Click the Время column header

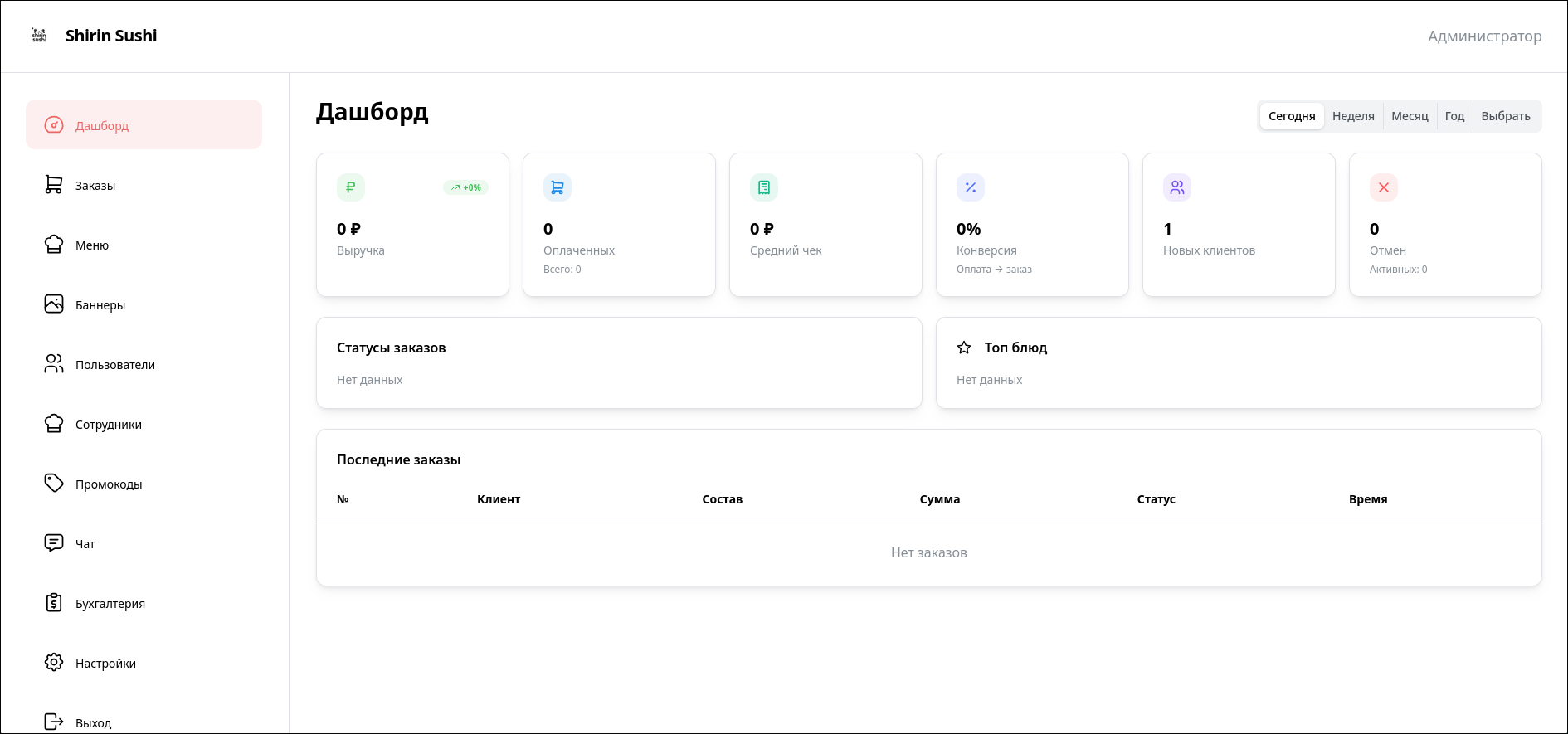pyautogui.click(x=1368, y=499)
